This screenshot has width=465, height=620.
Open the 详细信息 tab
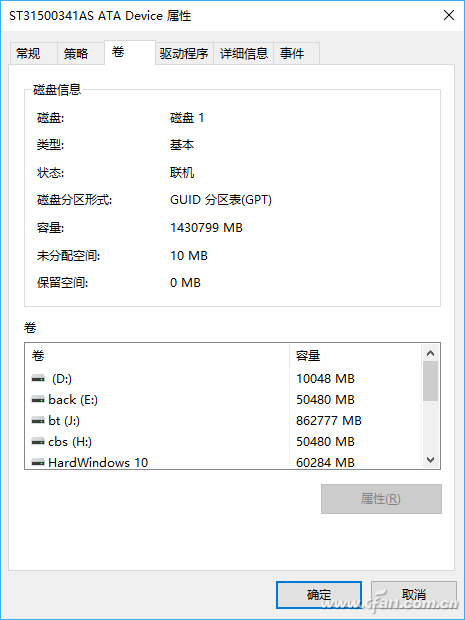(244, 53)
